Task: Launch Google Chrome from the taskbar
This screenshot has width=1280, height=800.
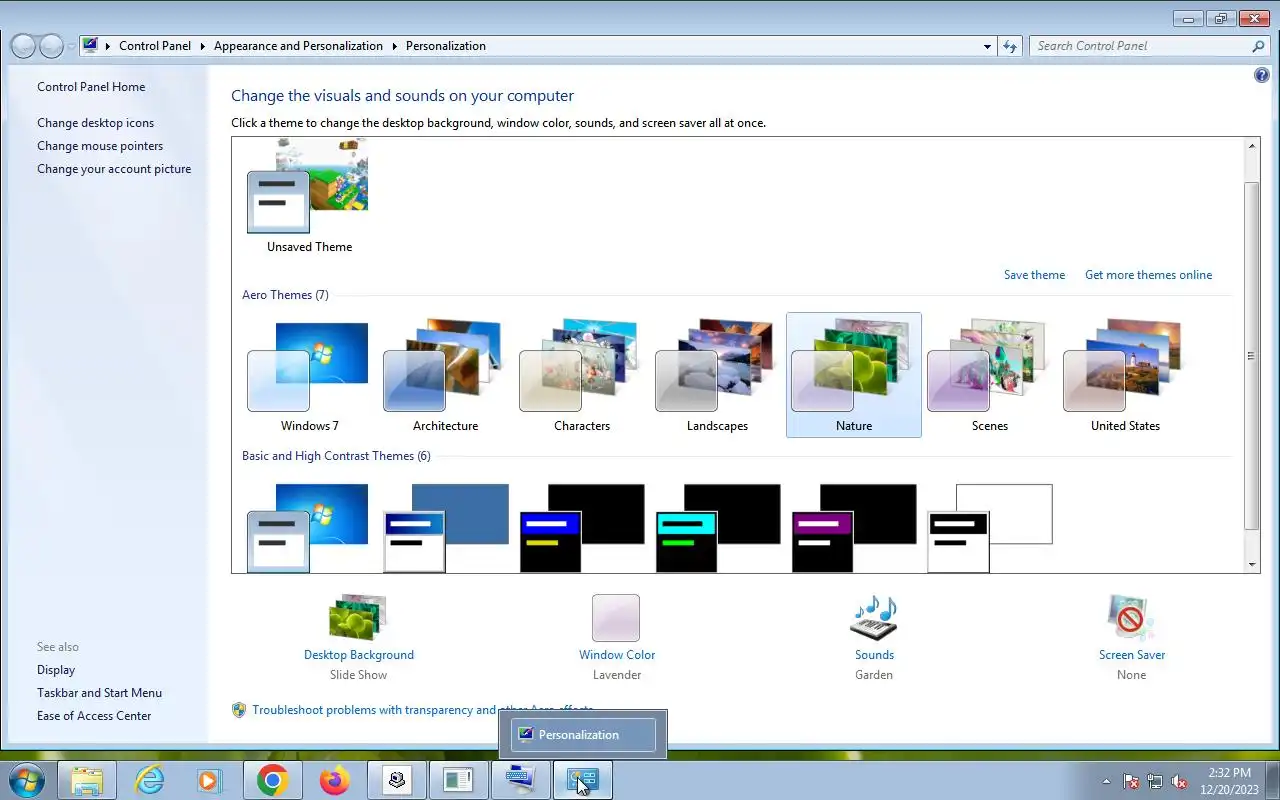Action: pos(272,780)
